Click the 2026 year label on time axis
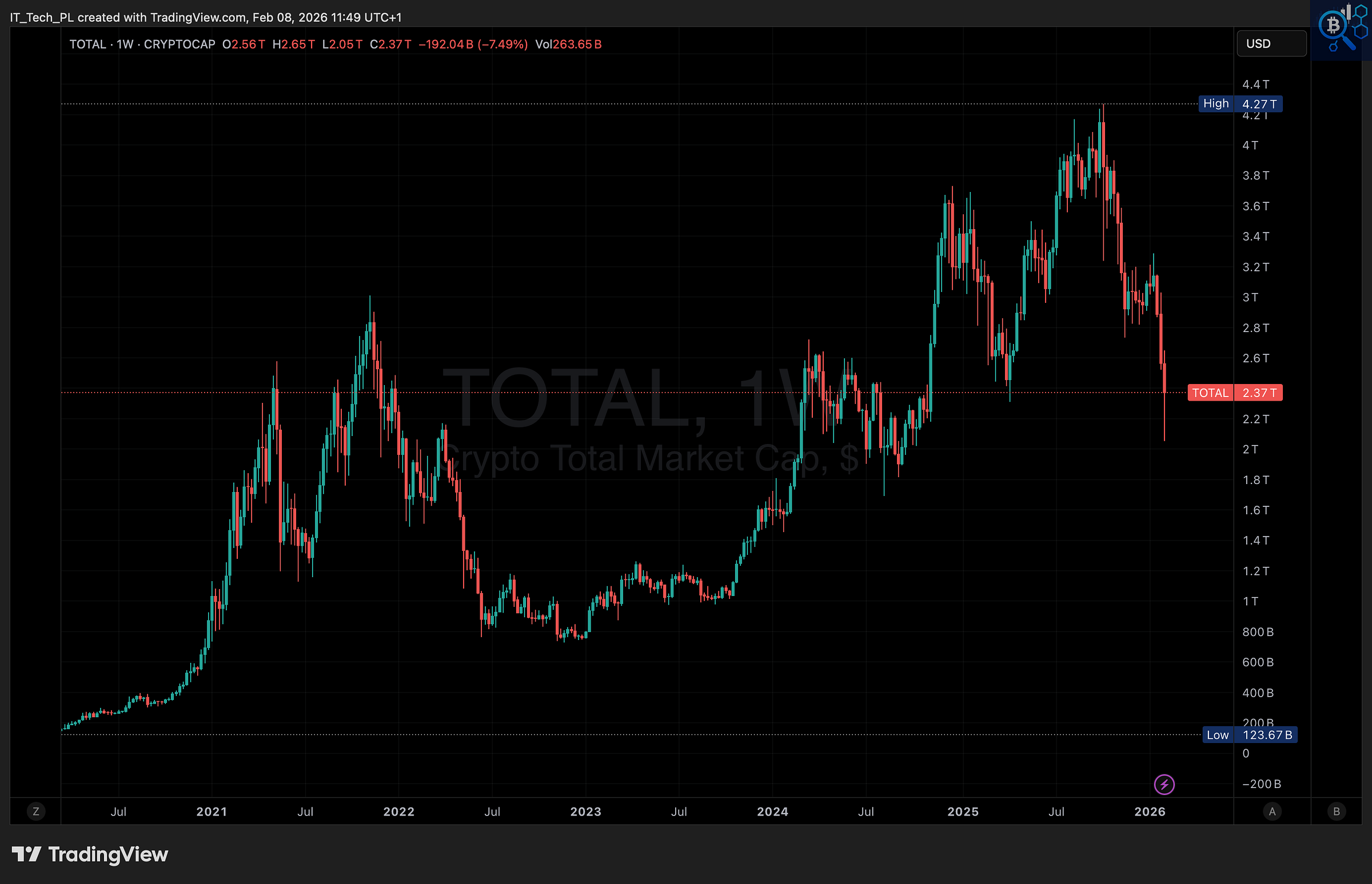The width and height of the screenshot is (1372, 884). point(1150,811)
